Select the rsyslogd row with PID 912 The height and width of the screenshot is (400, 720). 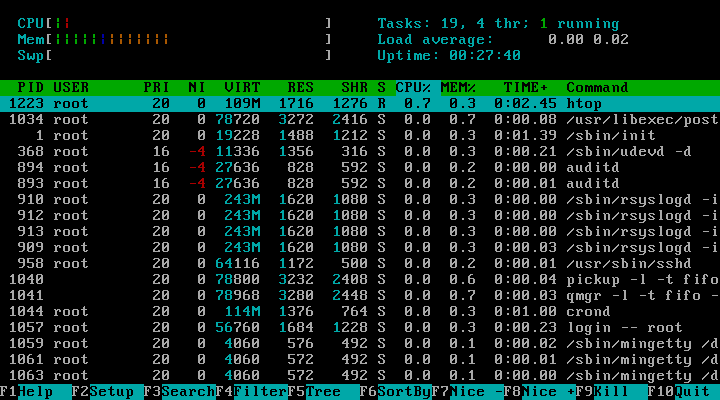click(x=360, y=215)
